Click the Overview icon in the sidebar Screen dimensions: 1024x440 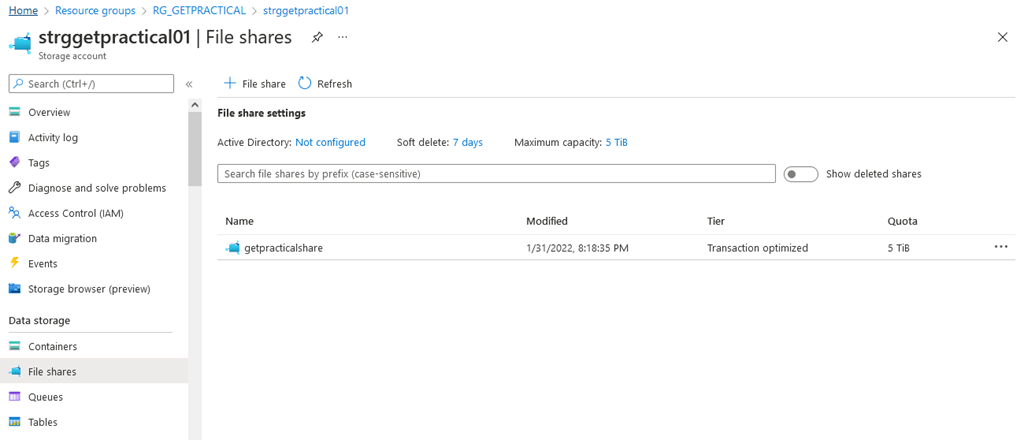(15, 112)
